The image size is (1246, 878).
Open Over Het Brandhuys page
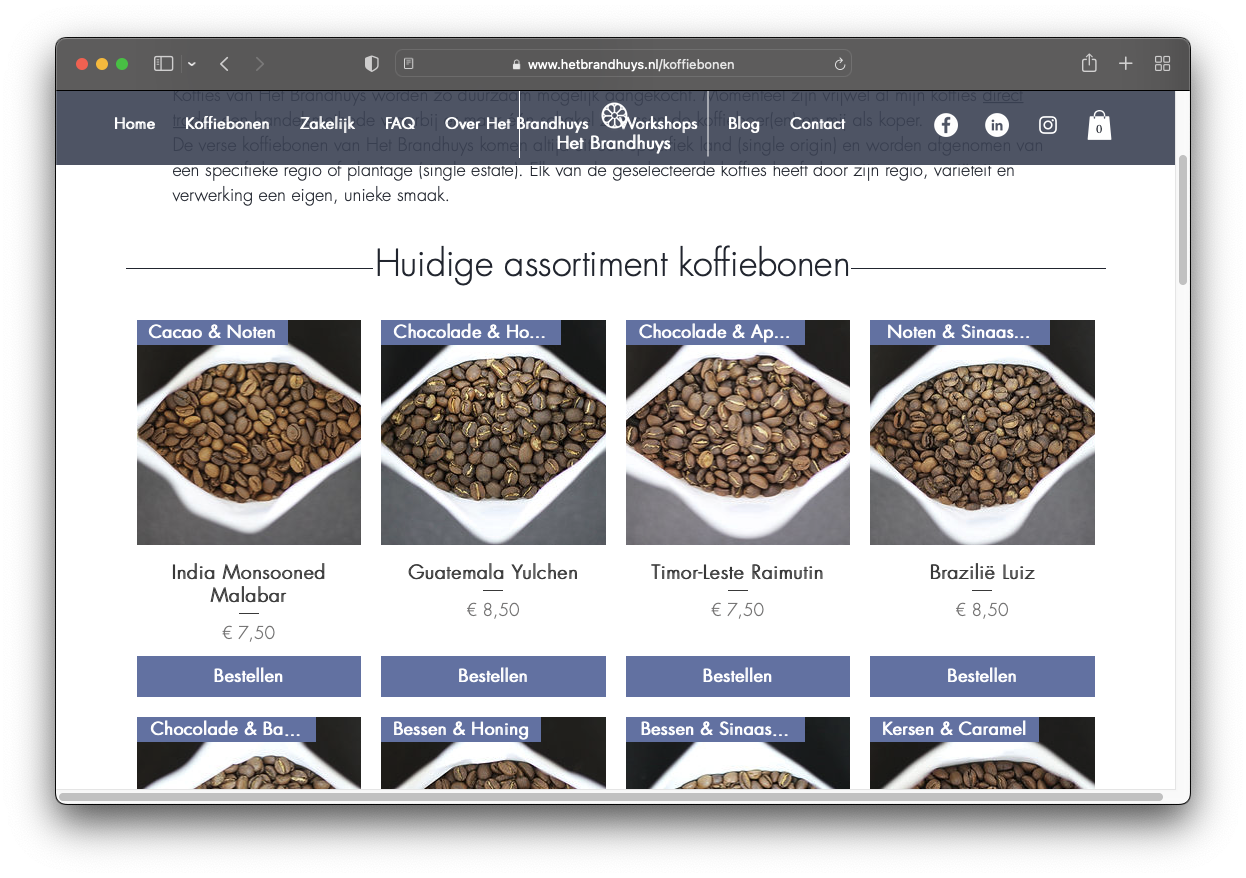pyautogui.click(x=516, y=124)
